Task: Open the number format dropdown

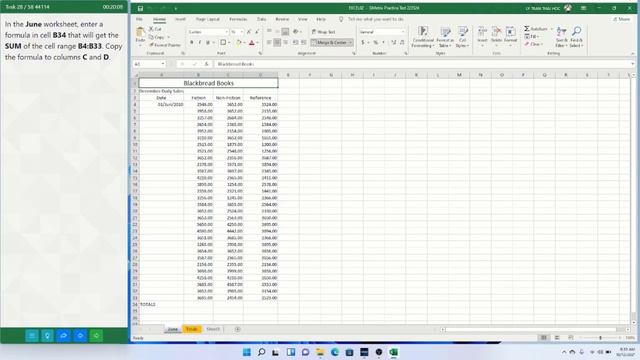Action: pyautogui.click(x=403, y=32)
